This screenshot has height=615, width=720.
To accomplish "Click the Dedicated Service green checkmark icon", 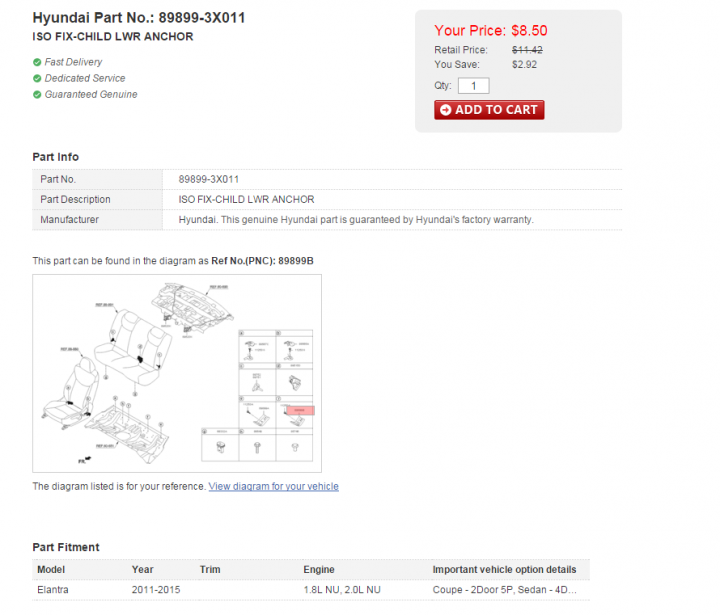I will 37,79.
